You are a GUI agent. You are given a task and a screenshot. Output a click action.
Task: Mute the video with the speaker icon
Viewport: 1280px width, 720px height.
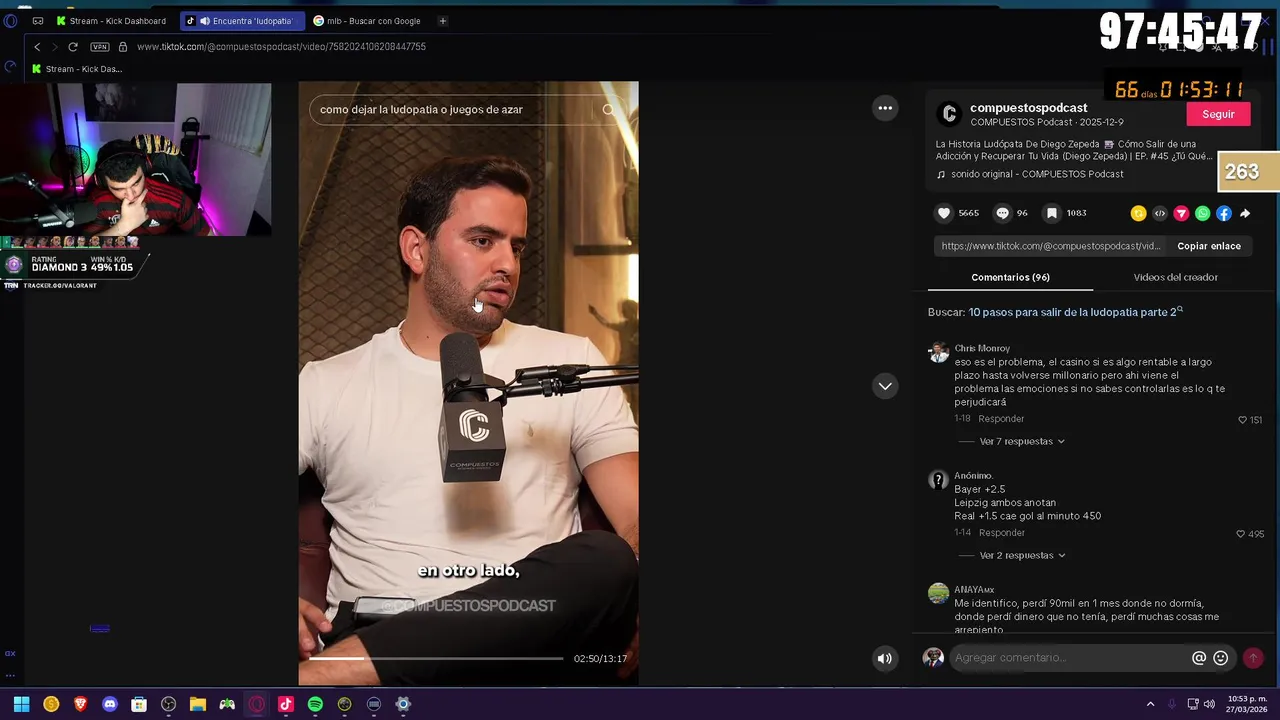[885, 658]
